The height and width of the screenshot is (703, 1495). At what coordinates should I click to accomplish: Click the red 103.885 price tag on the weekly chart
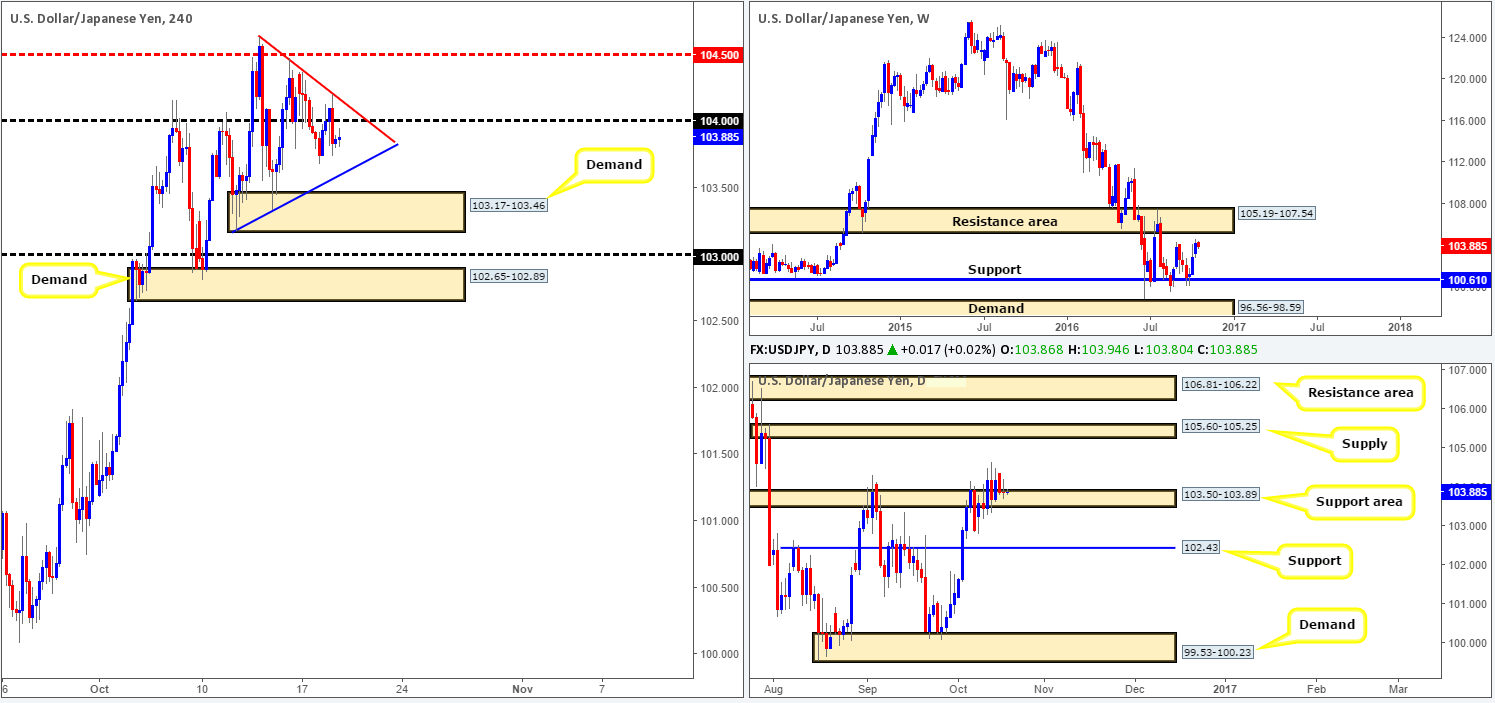(x=1465, y=246)
